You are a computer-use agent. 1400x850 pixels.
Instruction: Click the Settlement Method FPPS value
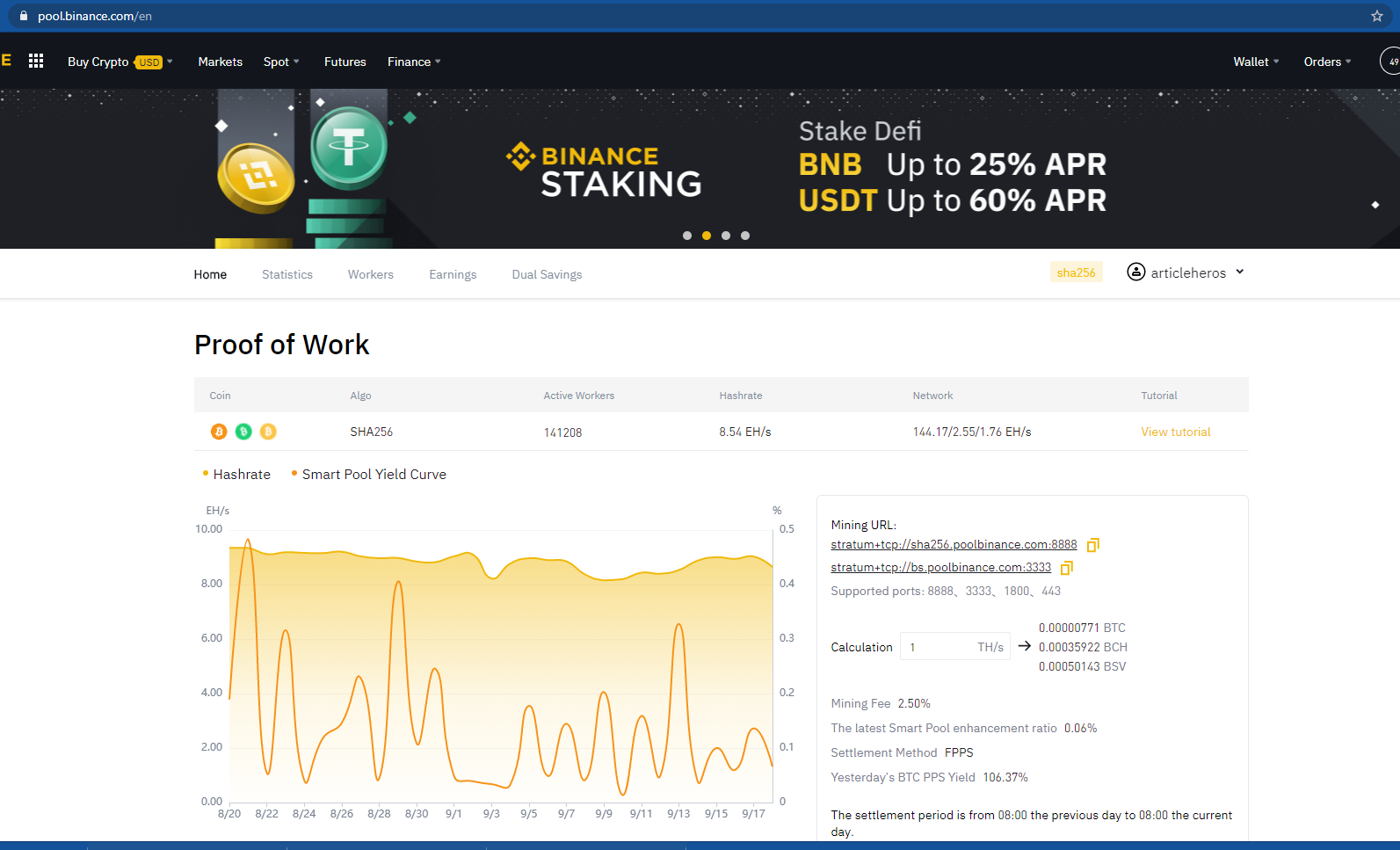pyautogui.click(x=959, y=752)
